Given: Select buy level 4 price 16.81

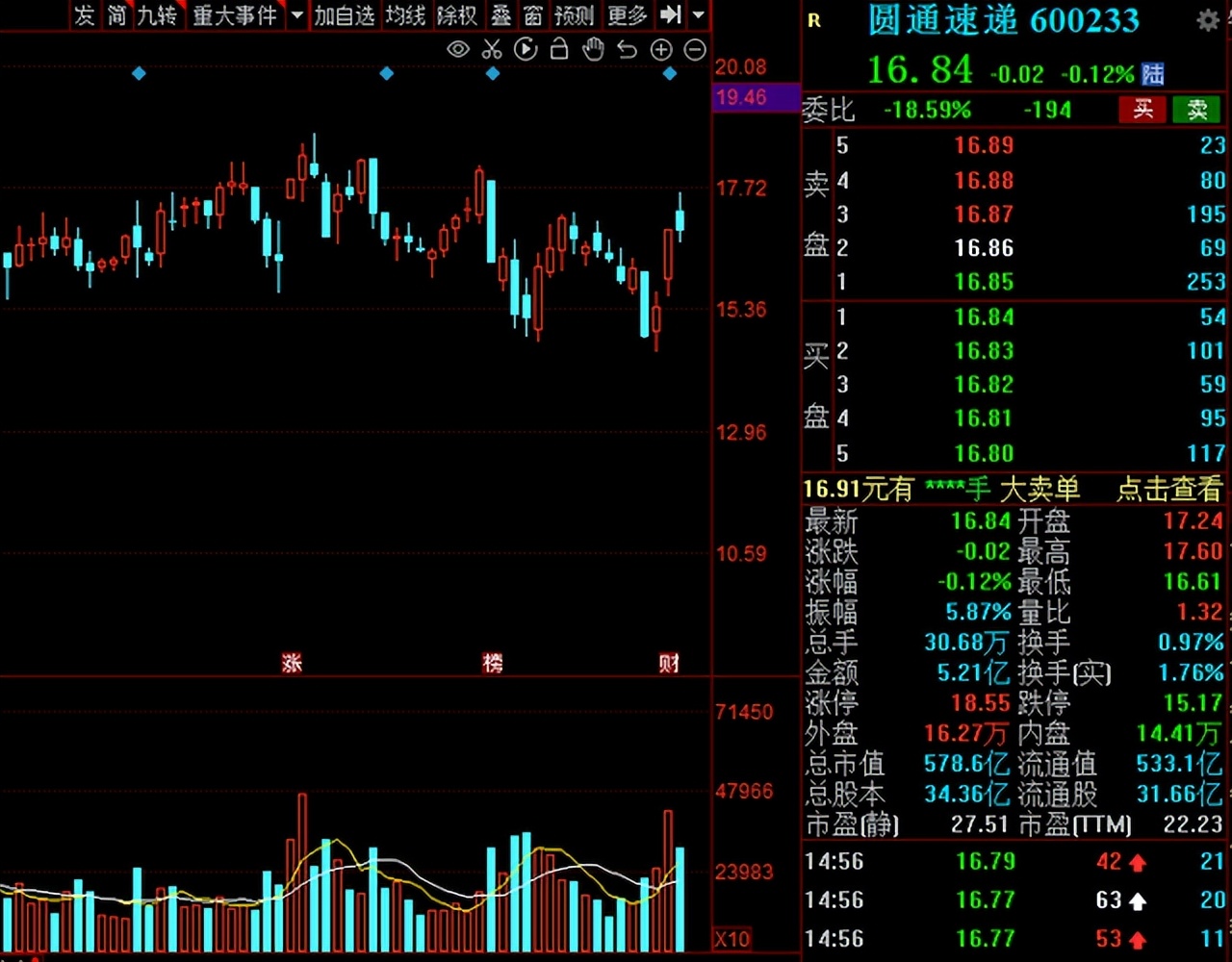Looking at the screenshot, I should [x=984, y=418].
